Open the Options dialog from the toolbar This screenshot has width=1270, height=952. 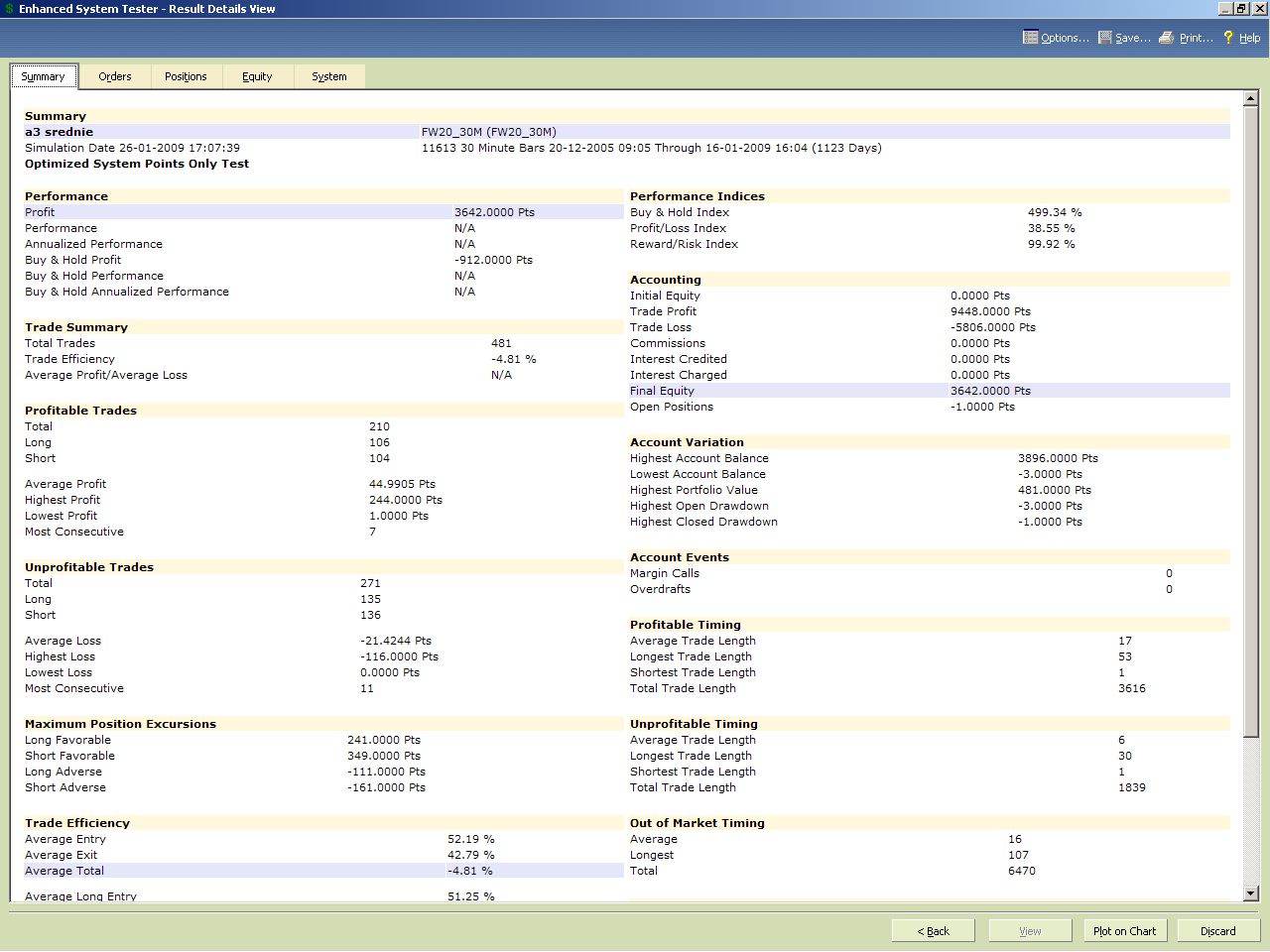coord(1056,38)
